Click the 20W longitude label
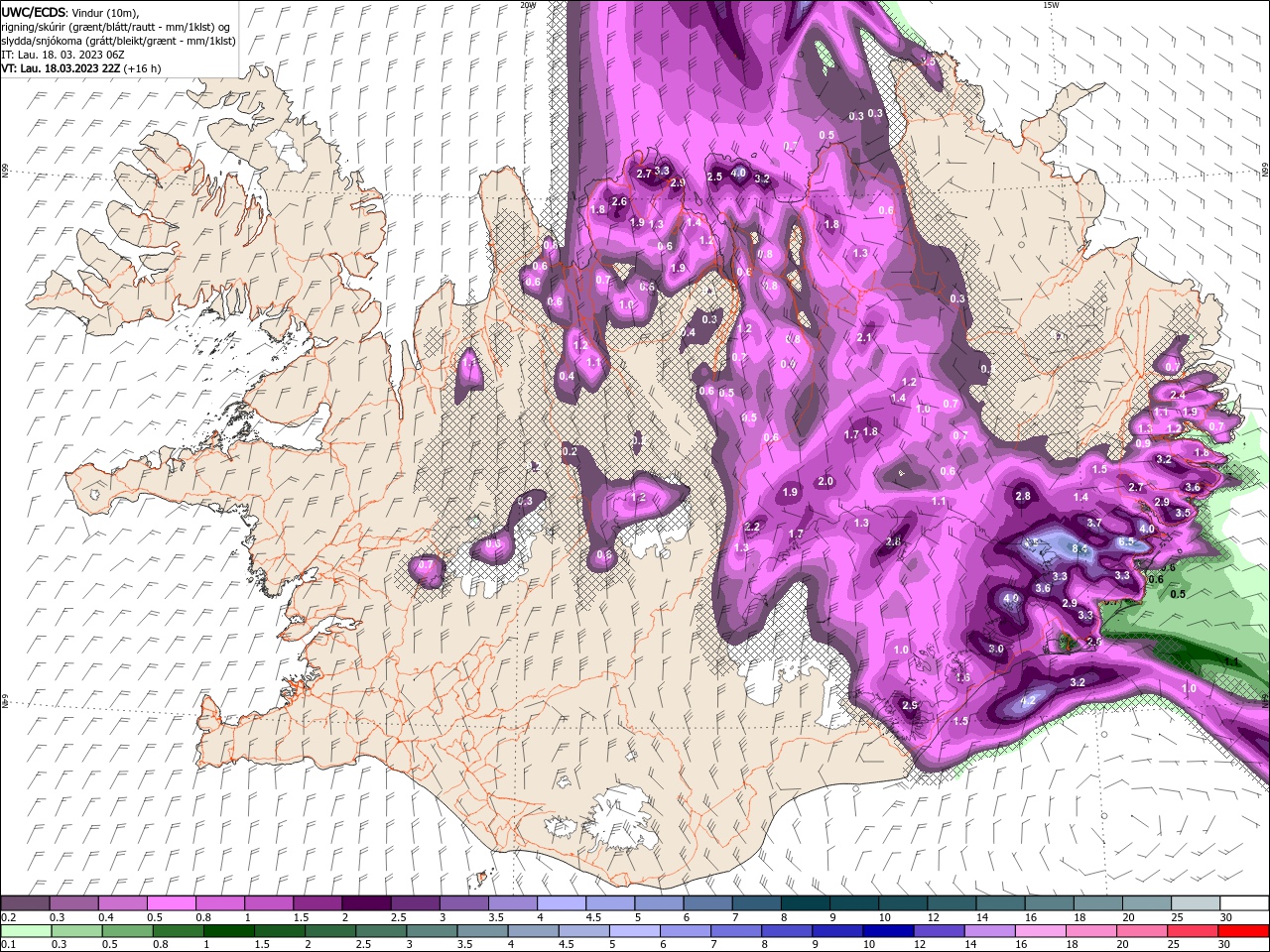 tap(528, 5)
